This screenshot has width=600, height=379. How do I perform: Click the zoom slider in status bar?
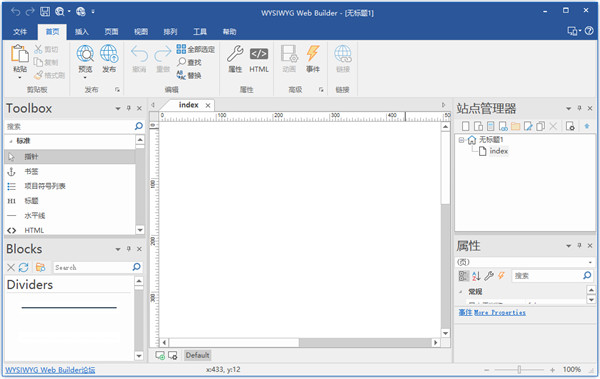(x=519, y=370)
